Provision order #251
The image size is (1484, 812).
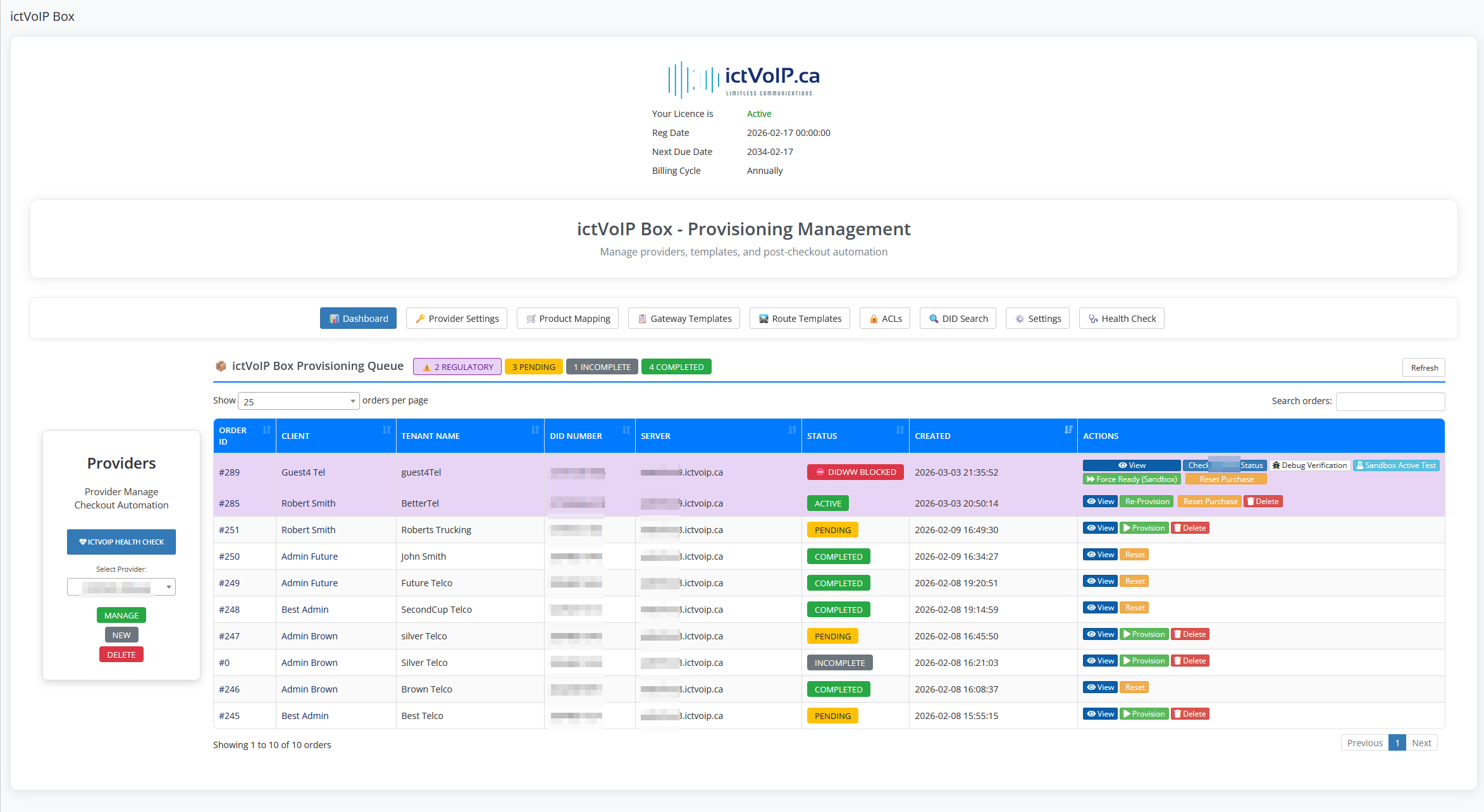(x=1144, y=528)
